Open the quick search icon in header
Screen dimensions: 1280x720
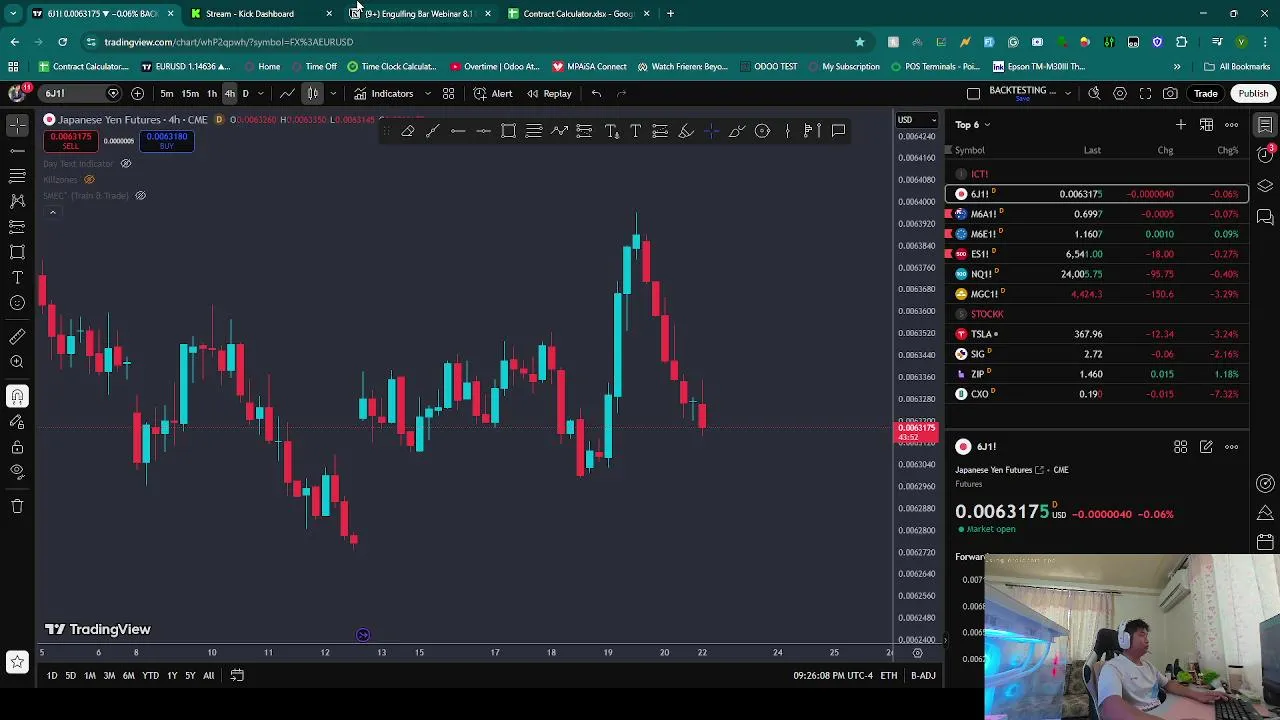(x=1094, y=93)
